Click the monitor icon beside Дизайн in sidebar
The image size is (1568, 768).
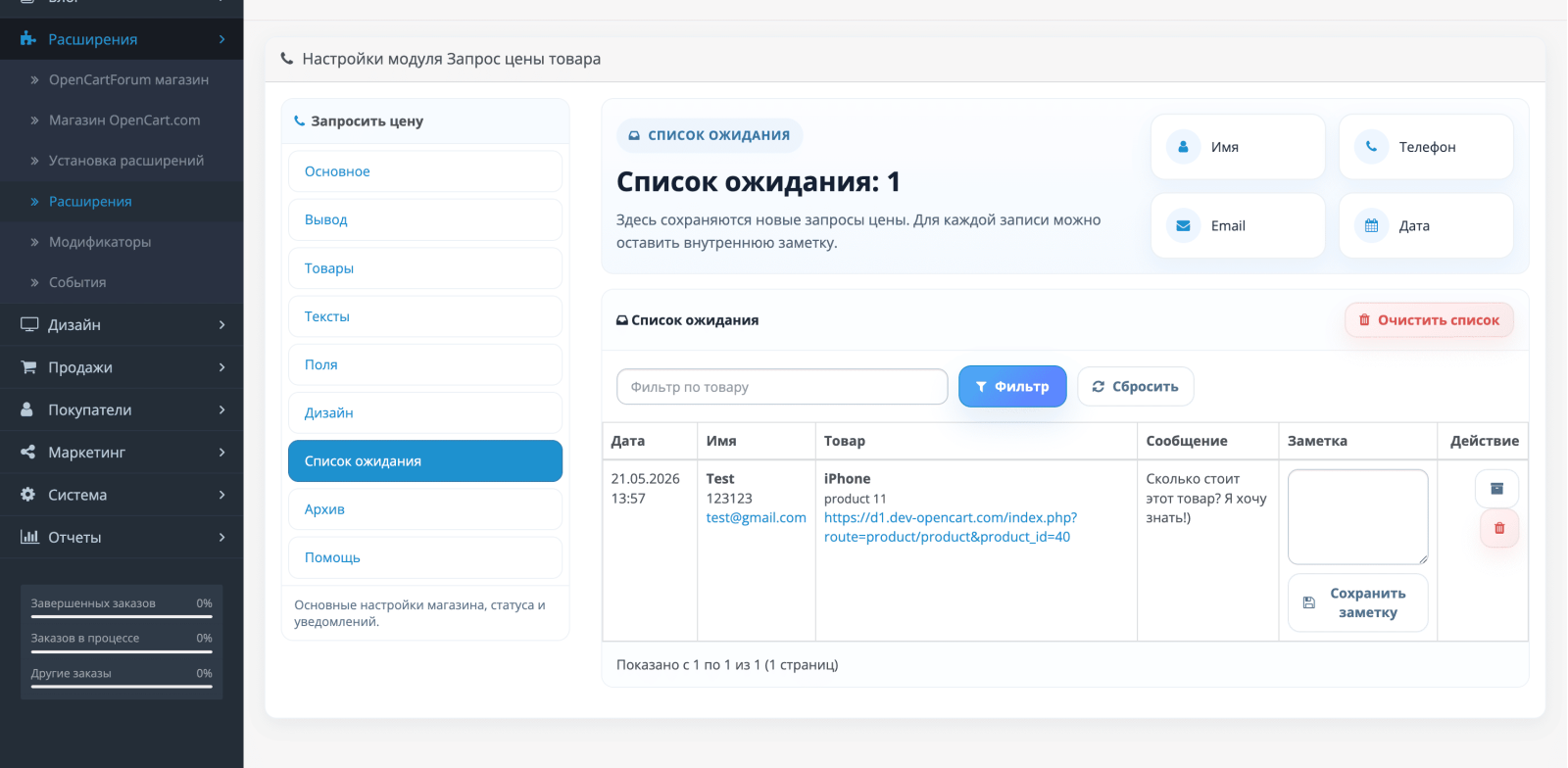coord(29,325)
